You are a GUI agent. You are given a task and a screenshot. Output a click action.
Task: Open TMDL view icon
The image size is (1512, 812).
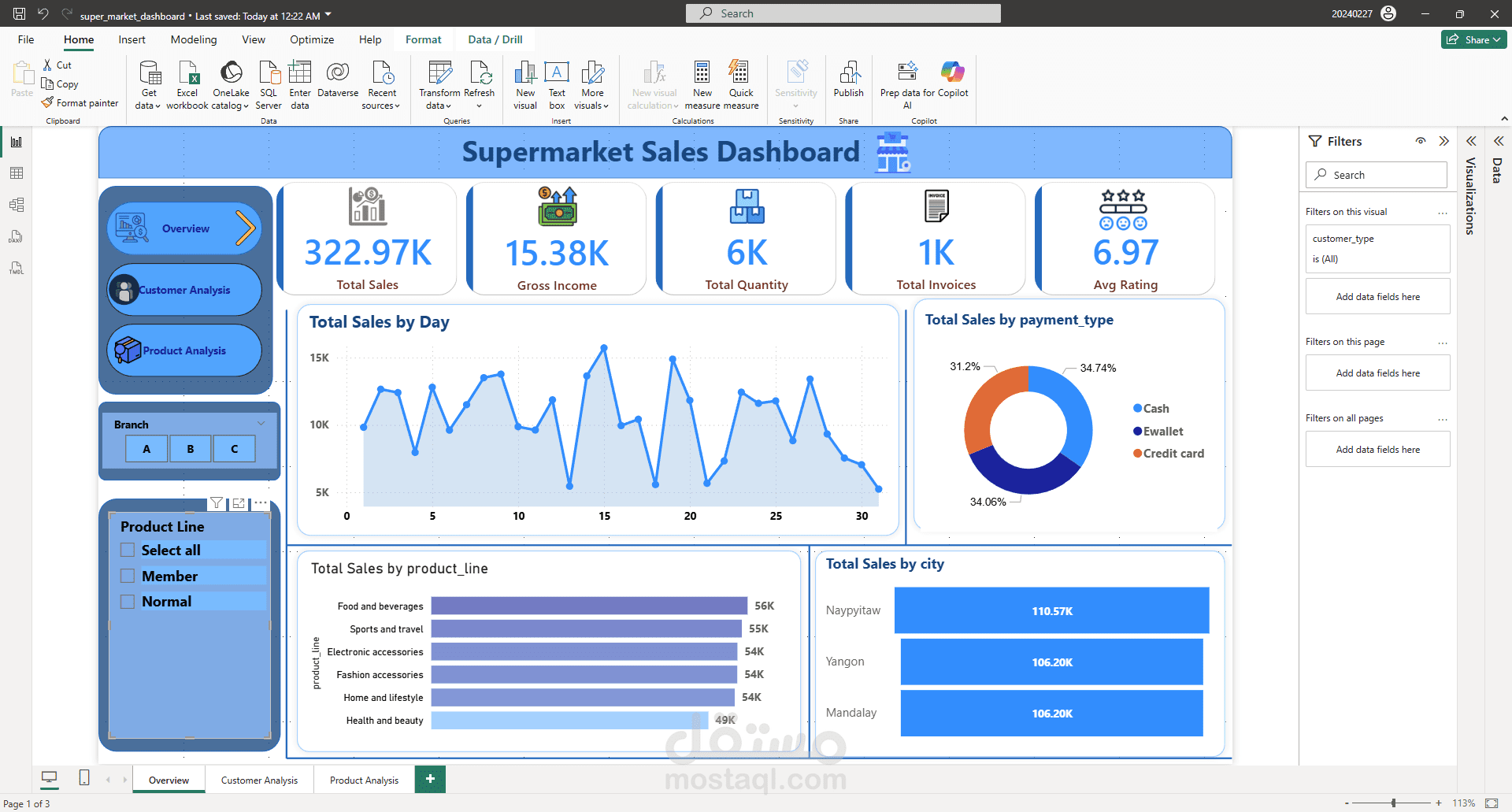tap(17, 268)
